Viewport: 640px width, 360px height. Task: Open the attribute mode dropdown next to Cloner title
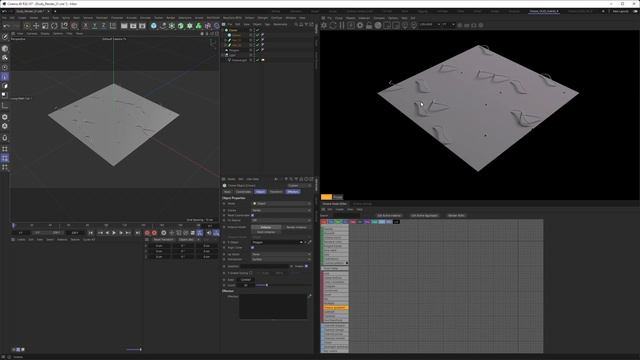coord(299,186)
